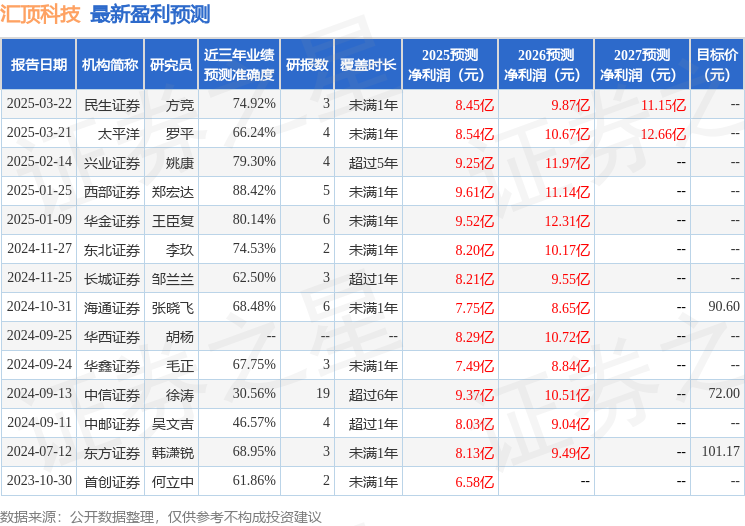Select the date 2025-03-22
The width and height of the screenshot is (745, 526).
pos(39,104)
